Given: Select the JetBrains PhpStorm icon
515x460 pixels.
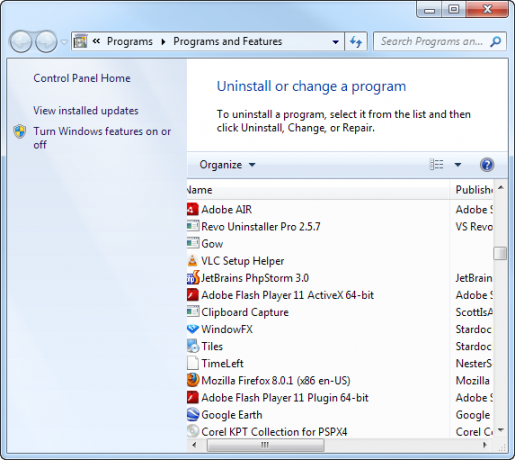Looking at the screenshot, I should tap(193, 278).
